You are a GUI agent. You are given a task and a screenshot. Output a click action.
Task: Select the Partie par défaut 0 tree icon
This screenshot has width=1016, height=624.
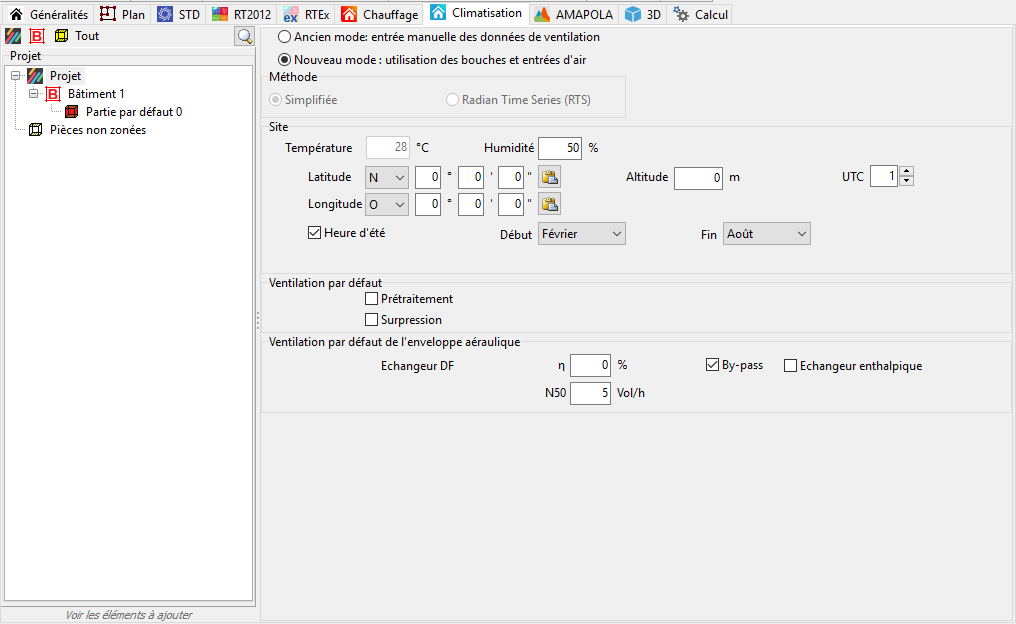pyautogui.click(x=71, y=112)
